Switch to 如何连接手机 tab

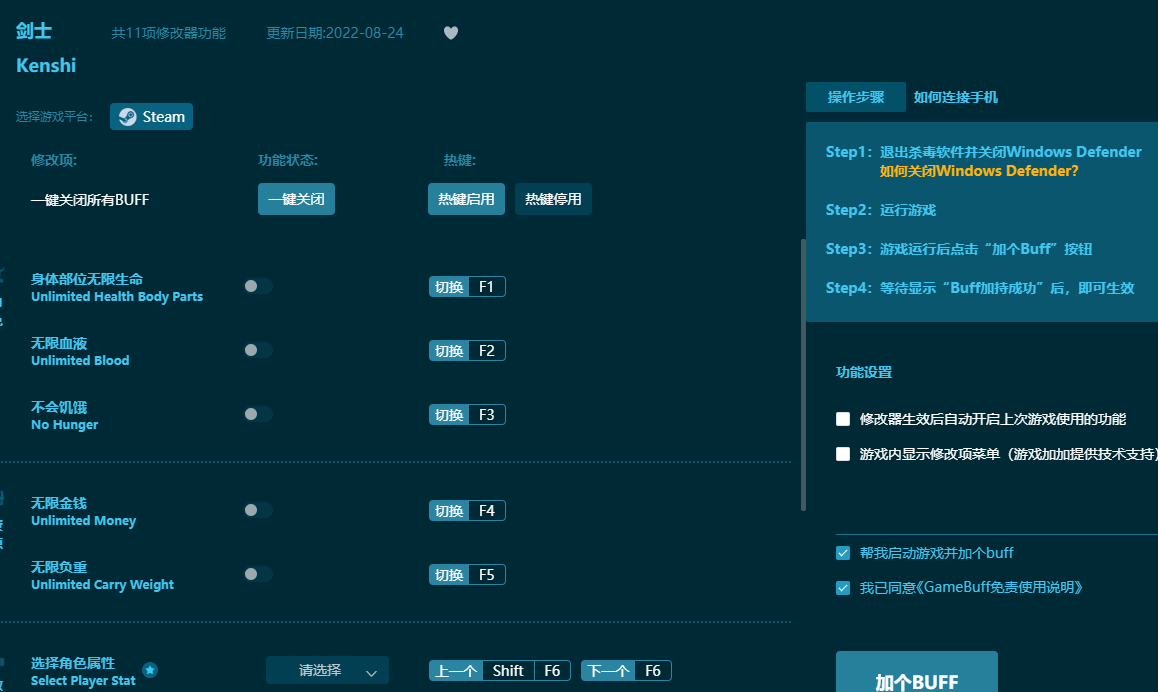[x=955, y=97]
